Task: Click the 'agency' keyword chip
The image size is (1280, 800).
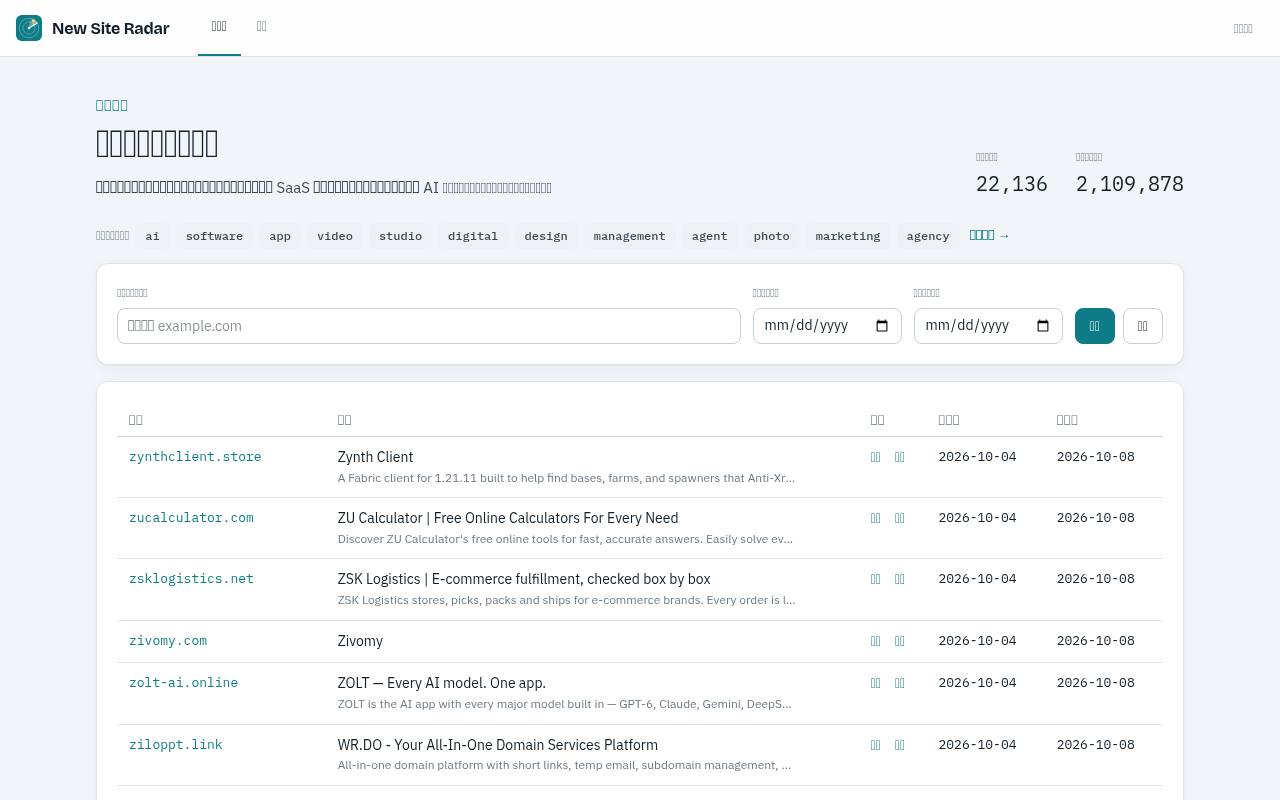Action: coord(928,236)
